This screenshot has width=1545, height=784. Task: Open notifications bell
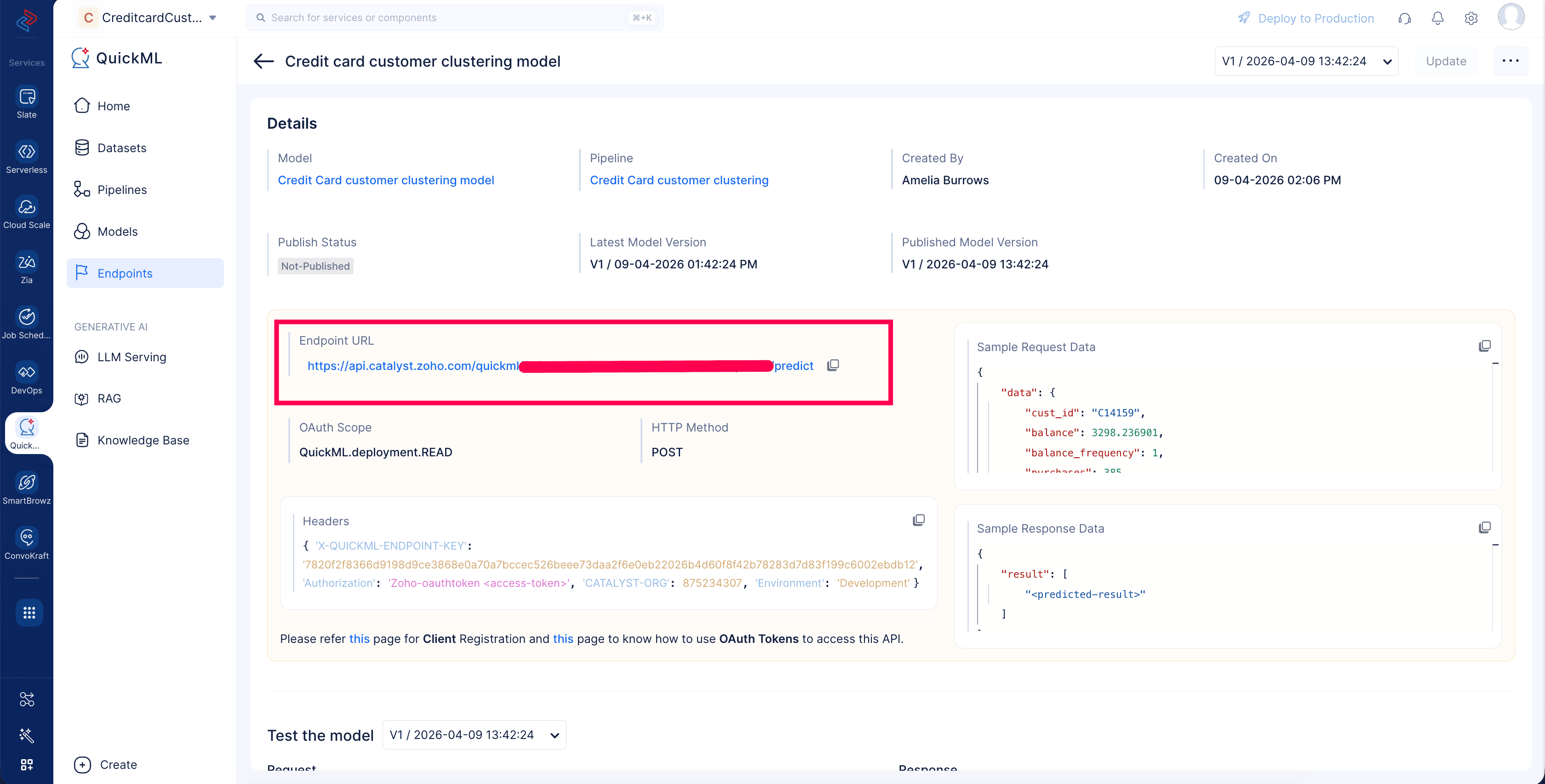[x=1438, y=18]
